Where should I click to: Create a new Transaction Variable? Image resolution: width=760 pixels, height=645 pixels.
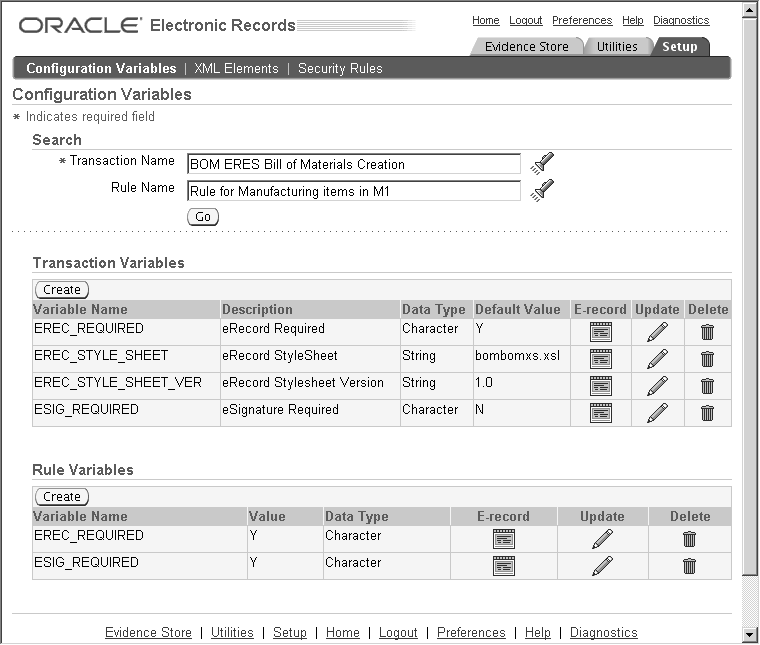point(62,290)
